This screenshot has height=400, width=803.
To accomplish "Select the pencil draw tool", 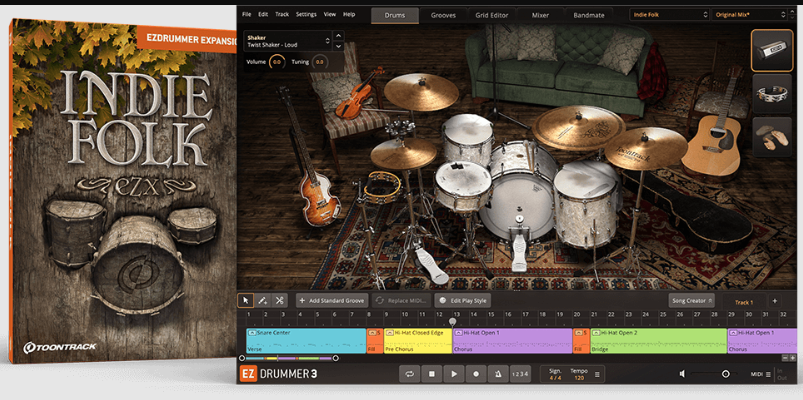I will [x=262, y=301].
